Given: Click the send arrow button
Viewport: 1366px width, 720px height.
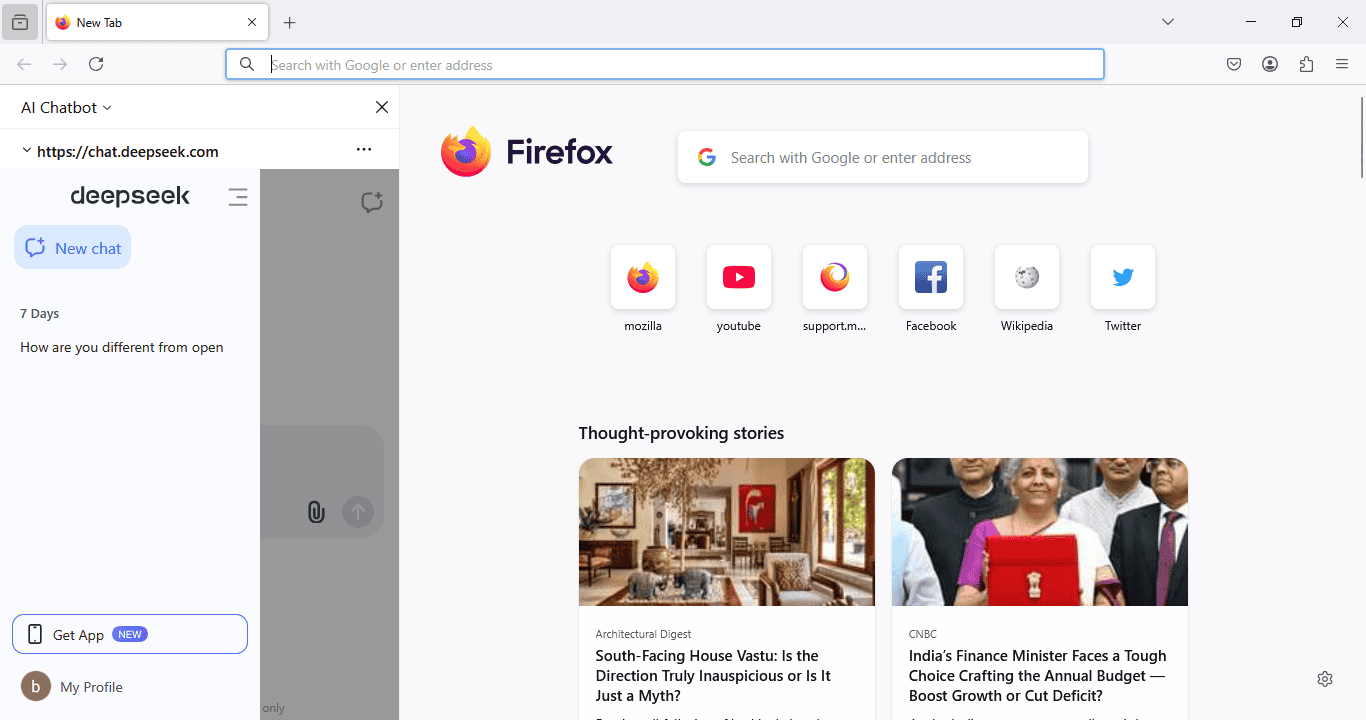Looking at the screenshot, I should 358,512.
